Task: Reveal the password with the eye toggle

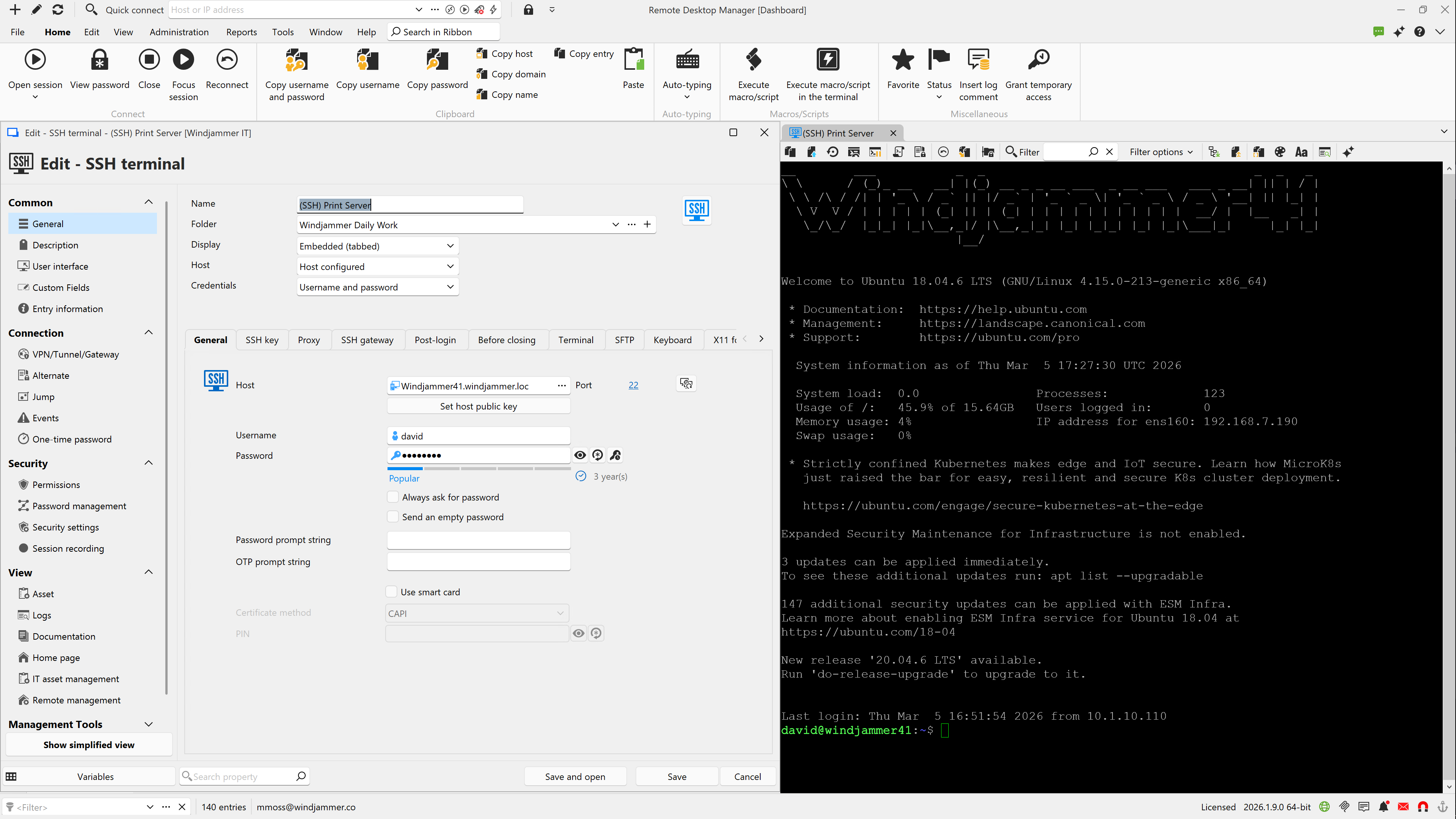Action: point(579,455)
